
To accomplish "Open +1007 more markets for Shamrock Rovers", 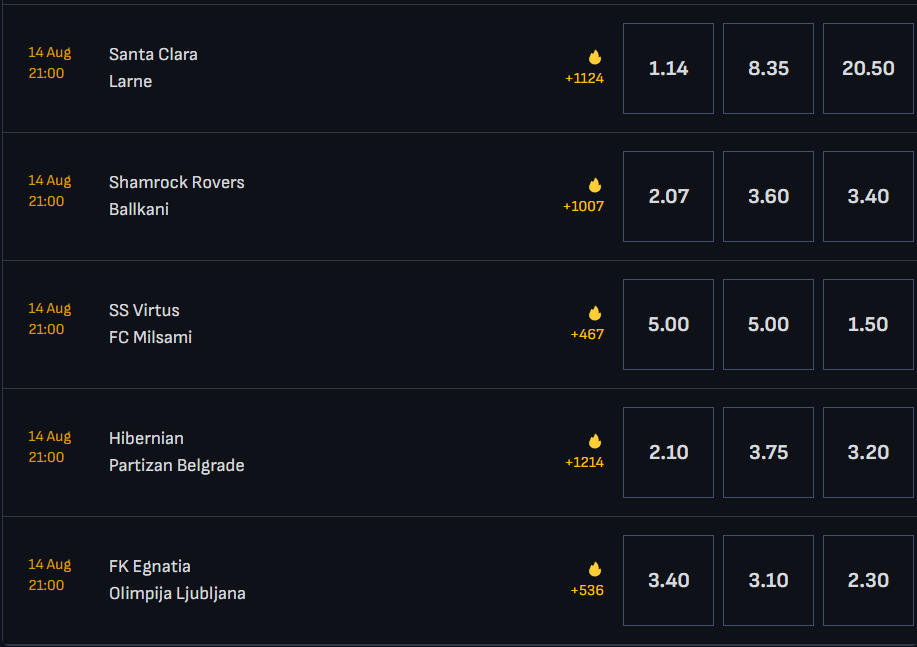I will (583, 207).
